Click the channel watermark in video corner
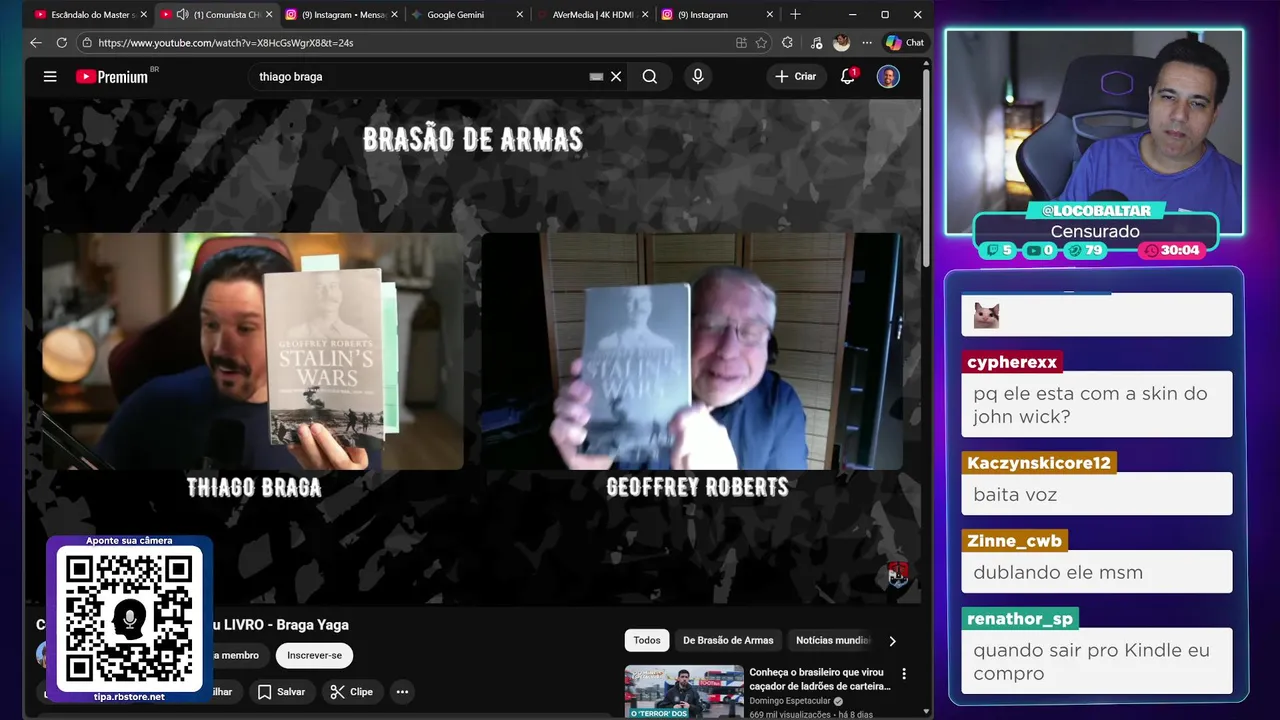 coord(897,574)
